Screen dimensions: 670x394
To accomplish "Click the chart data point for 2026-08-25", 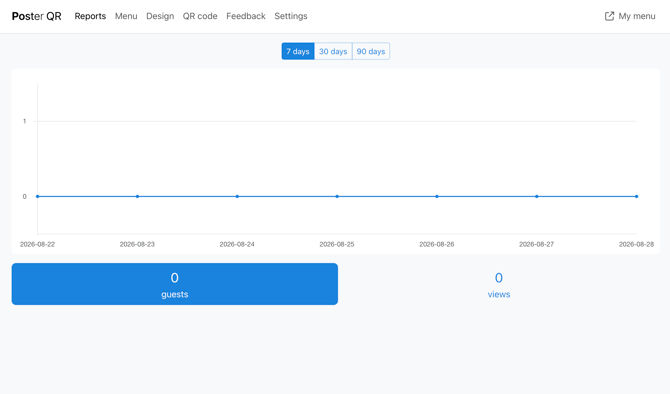I will (337, 197).
